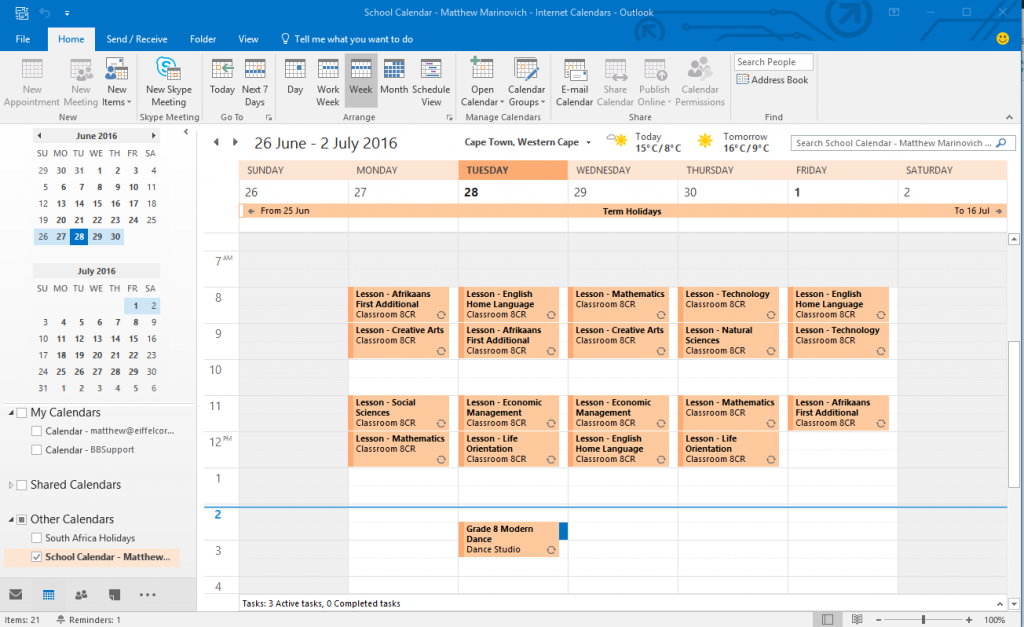Click Tell me what you want to do
The width and height of the screenshot is (1024, 627).
[347, 39]
